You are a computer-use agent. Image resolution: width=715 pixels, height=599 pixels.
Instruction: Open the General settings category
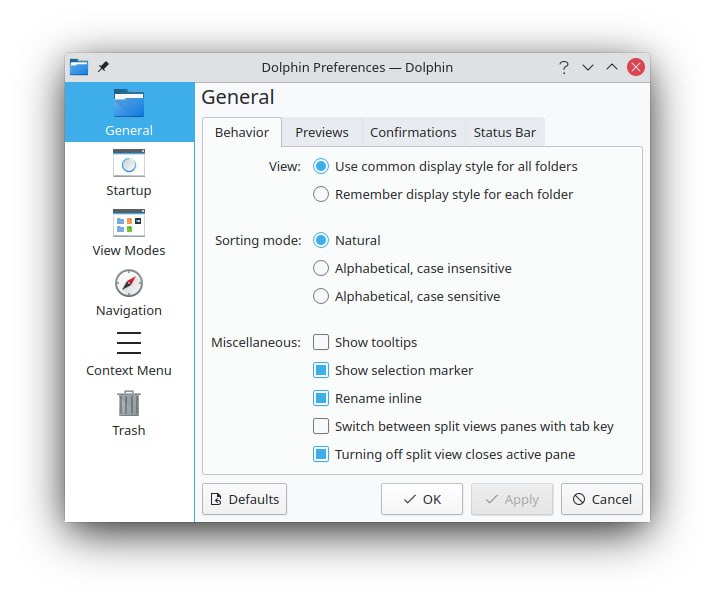pos(129,112)
